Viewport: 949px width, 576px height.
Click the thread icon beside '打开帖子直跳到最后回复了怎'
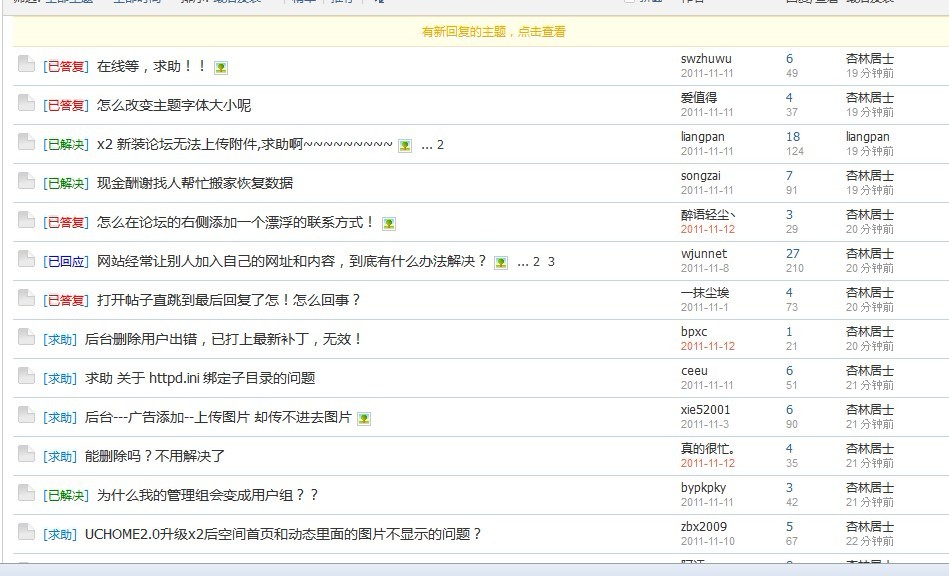[x=26, y=298]
